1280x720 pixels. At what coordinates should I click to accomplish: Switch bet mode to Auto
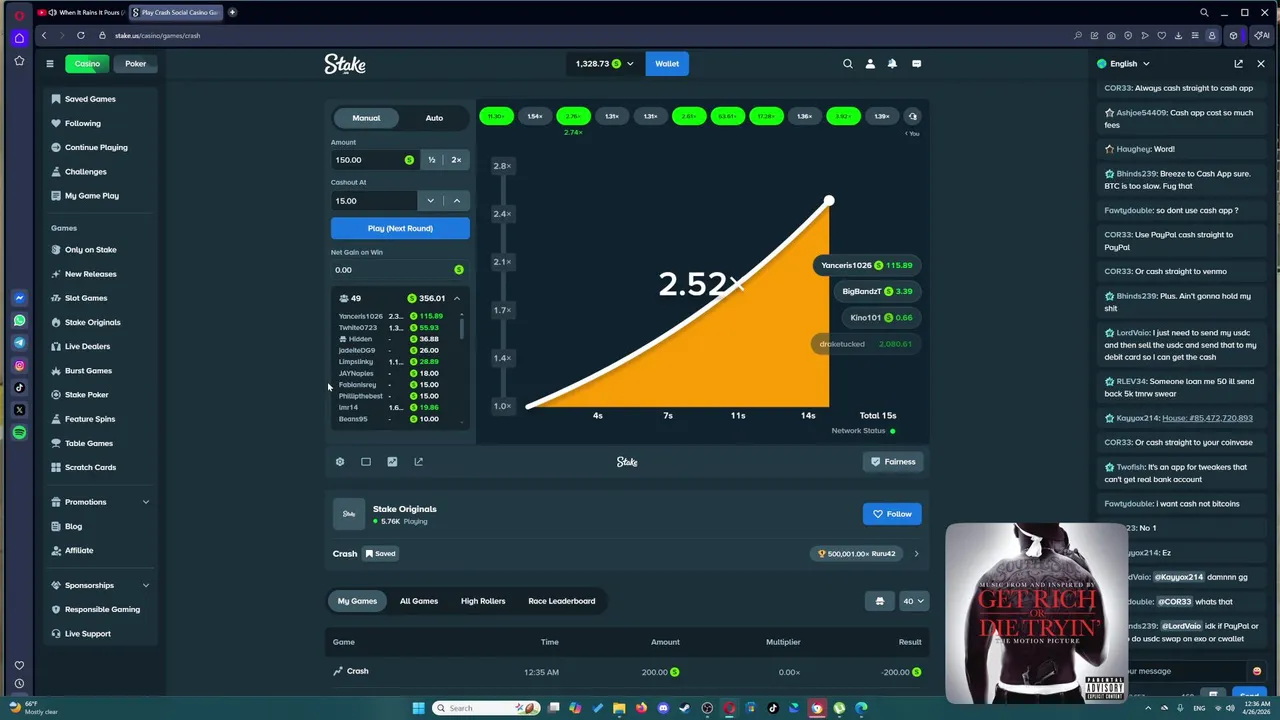(x=434, y=118)
